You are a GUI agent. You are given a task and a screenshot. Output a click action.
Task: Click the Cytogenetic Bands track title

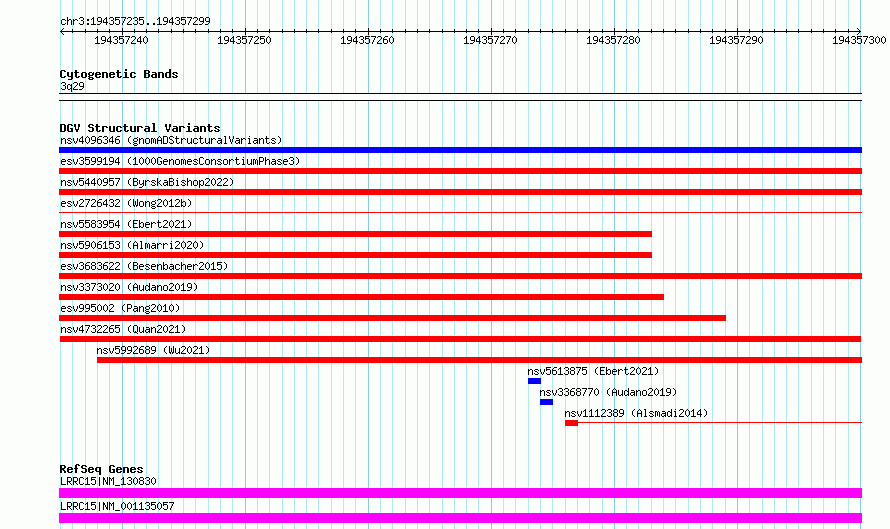[x=119, y=74]
